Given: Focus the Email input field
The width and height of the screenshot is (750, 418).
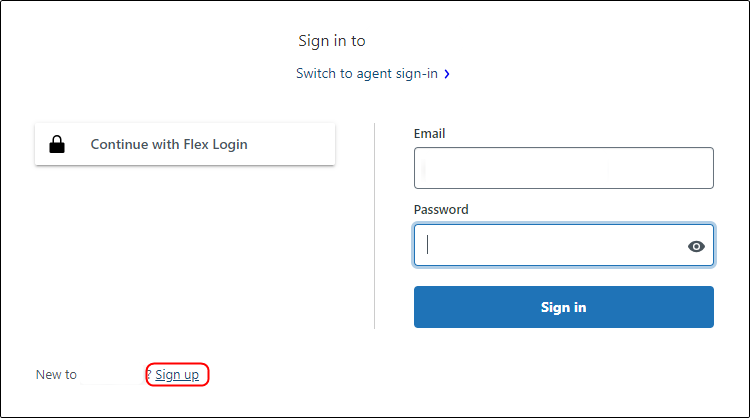Looking at the screenshot, I should tap(563, 168).
